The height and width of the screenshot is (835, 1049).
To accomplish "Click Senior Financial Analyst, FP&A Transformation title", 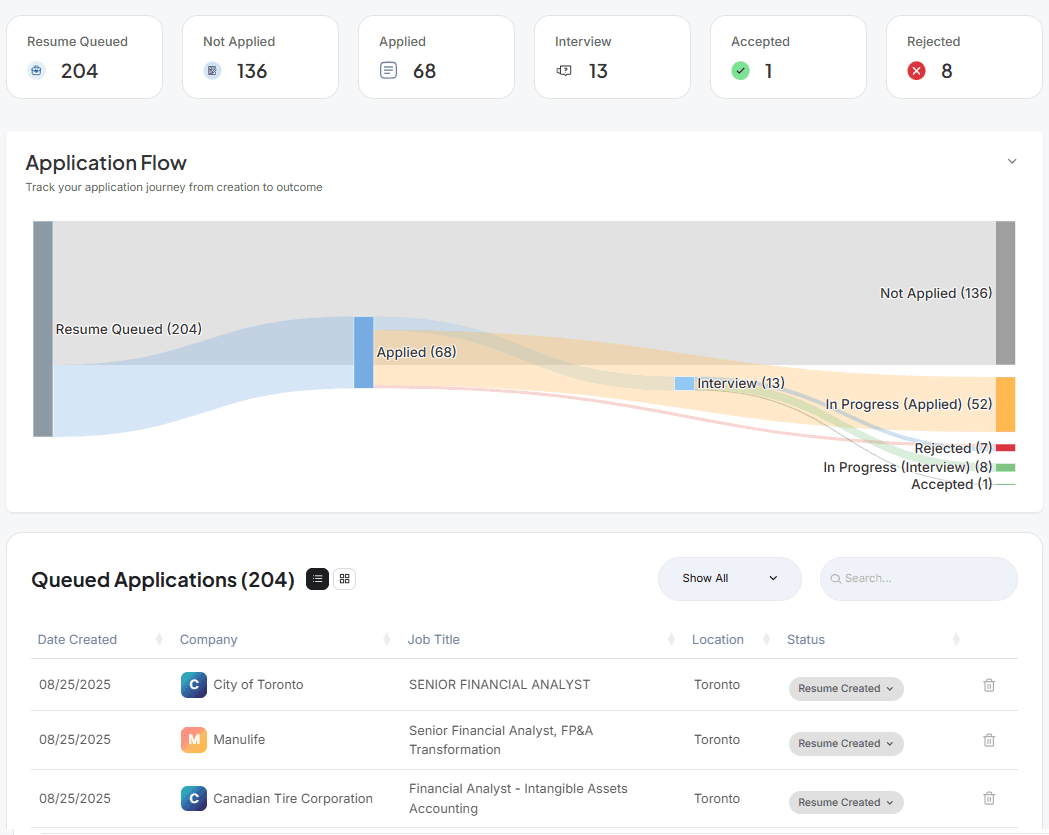I will click(x=501, y=740).
